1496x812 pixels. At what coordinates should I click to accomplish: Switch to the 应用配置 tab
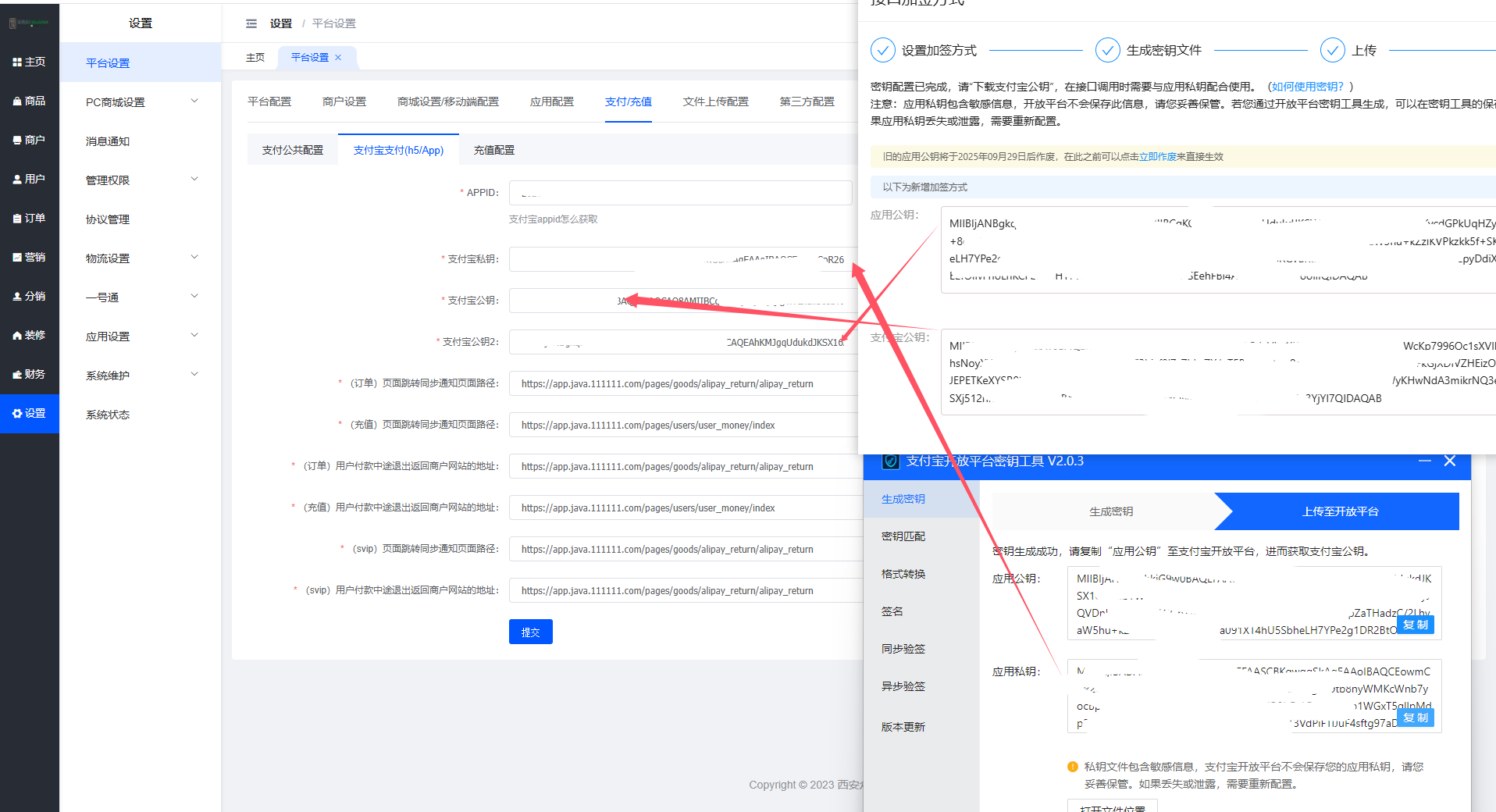tap(552, 101)
